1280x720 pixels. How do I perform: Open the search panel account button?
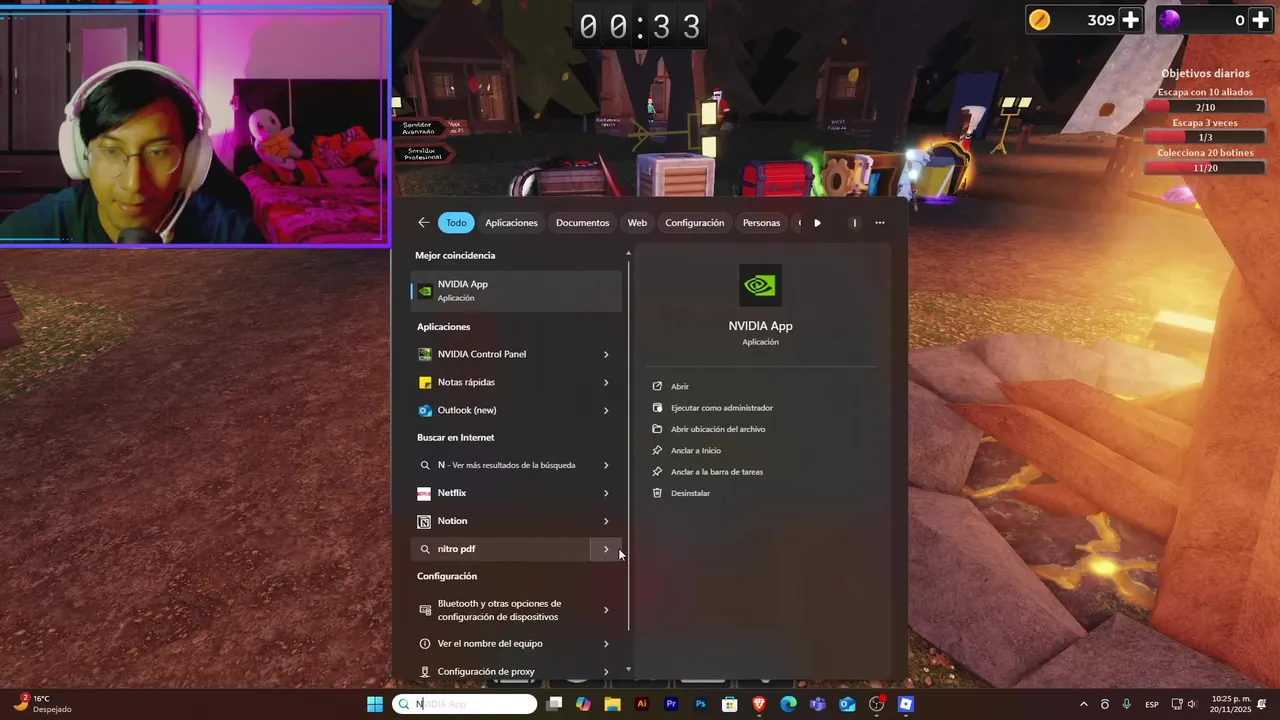click(x=854, y=223)
